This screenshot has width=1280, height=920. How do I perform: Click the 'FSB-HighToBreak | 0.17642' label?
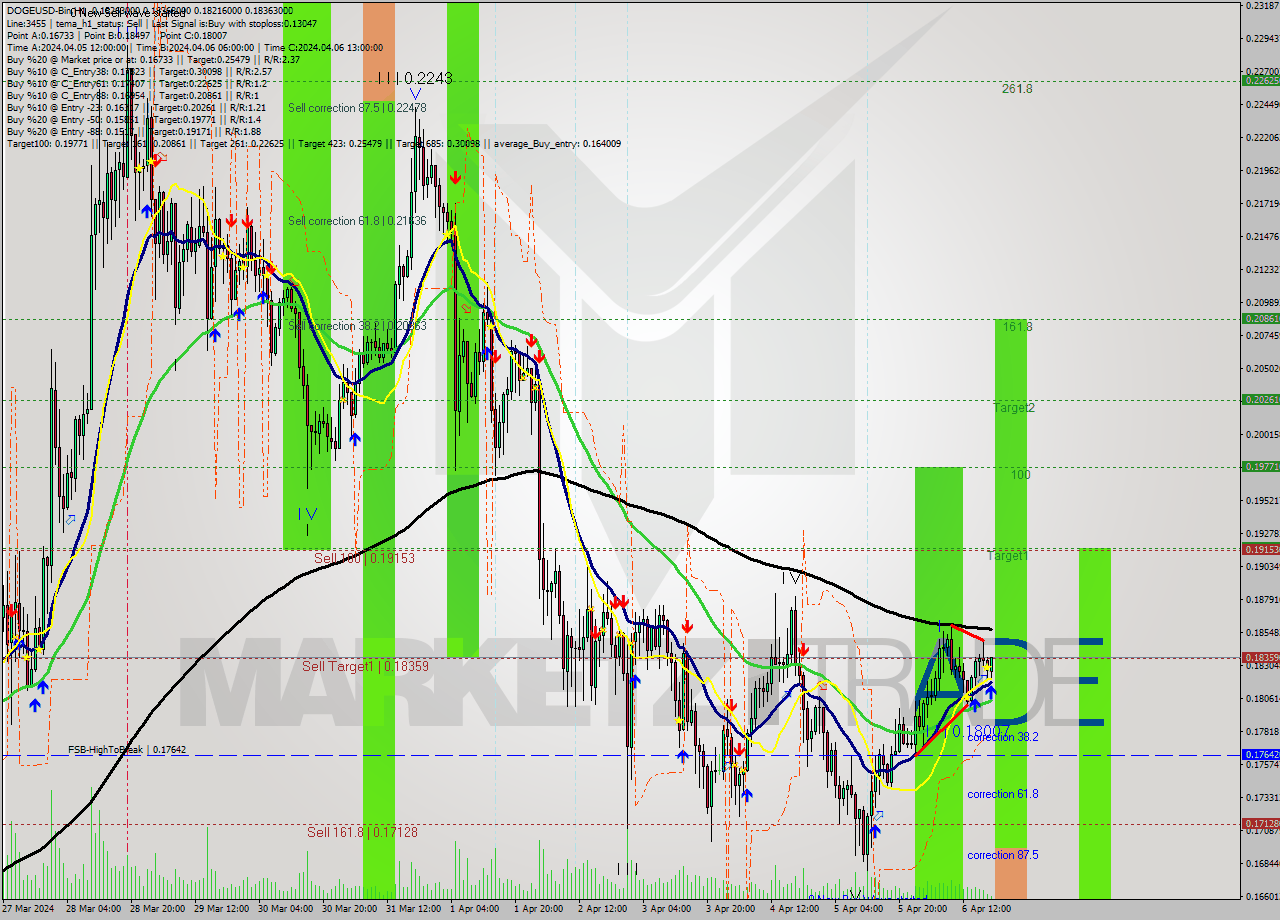(x=127, y=750)
